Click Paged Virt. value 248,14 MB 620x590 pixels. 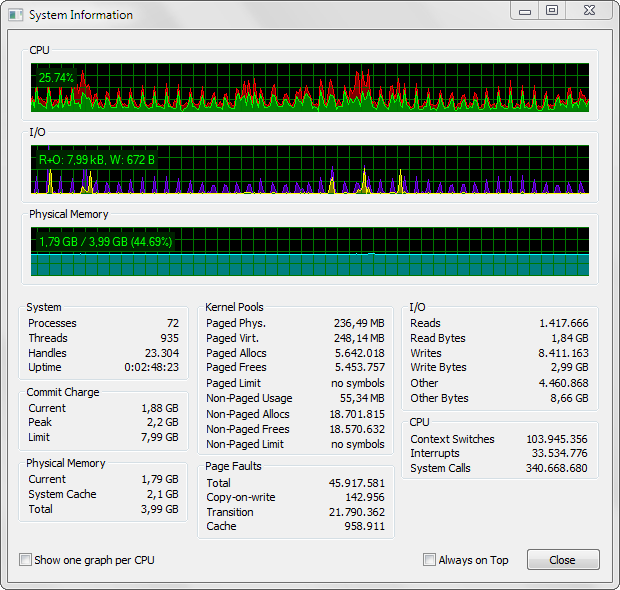[359, 338]
